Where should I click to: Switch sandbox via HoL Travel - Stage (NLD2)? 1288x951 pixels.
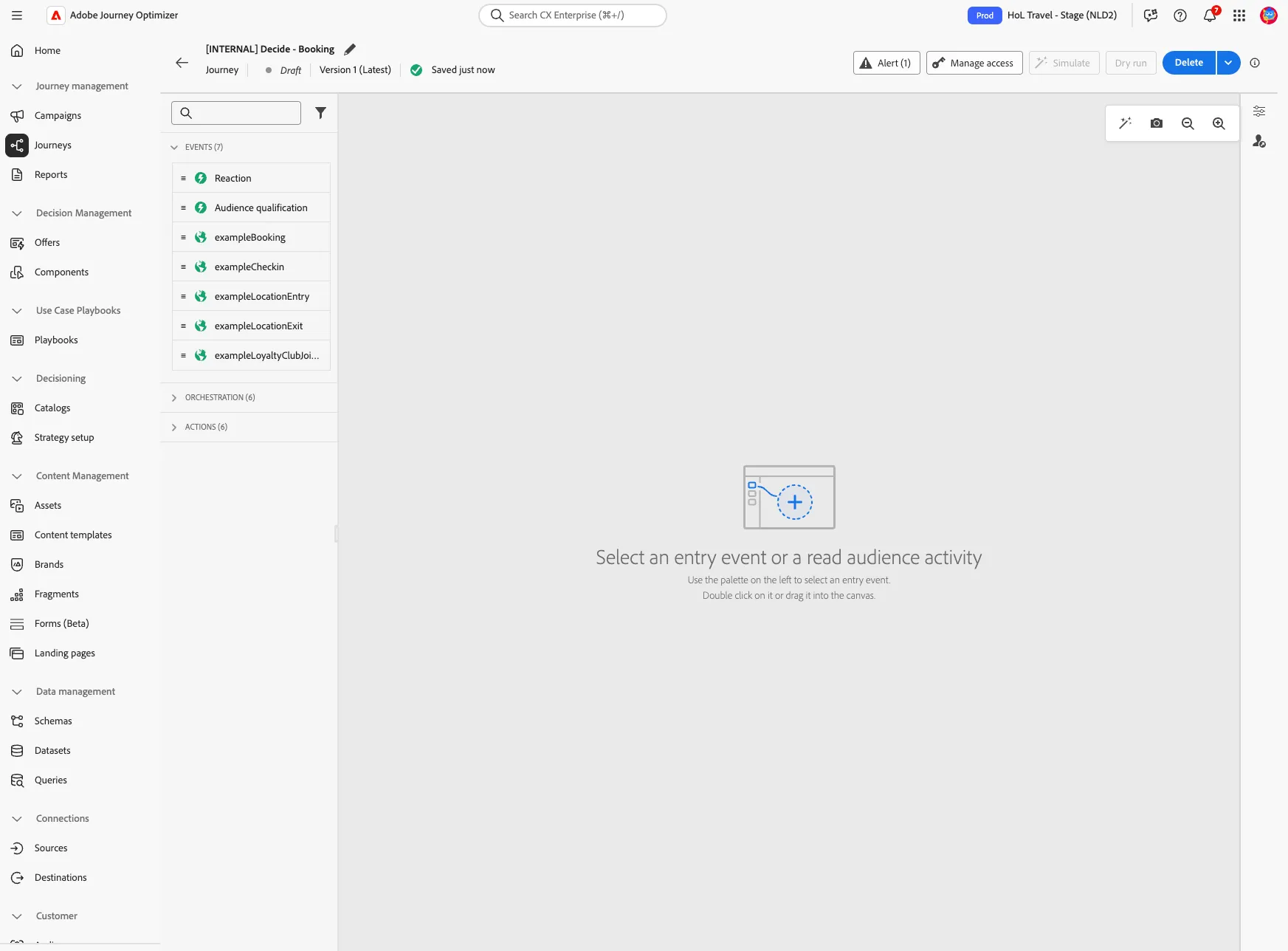click(x=1061, y=16)
